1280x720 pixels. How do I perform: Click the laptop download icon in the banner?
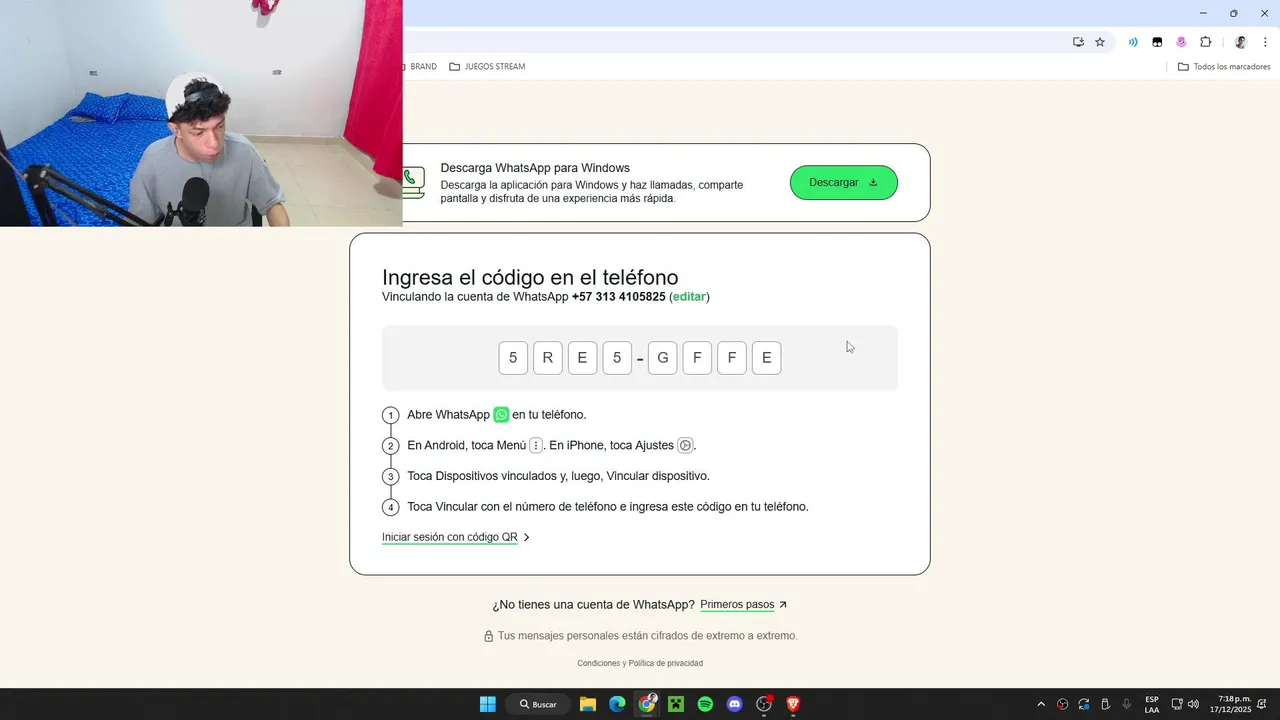(414, 183)
